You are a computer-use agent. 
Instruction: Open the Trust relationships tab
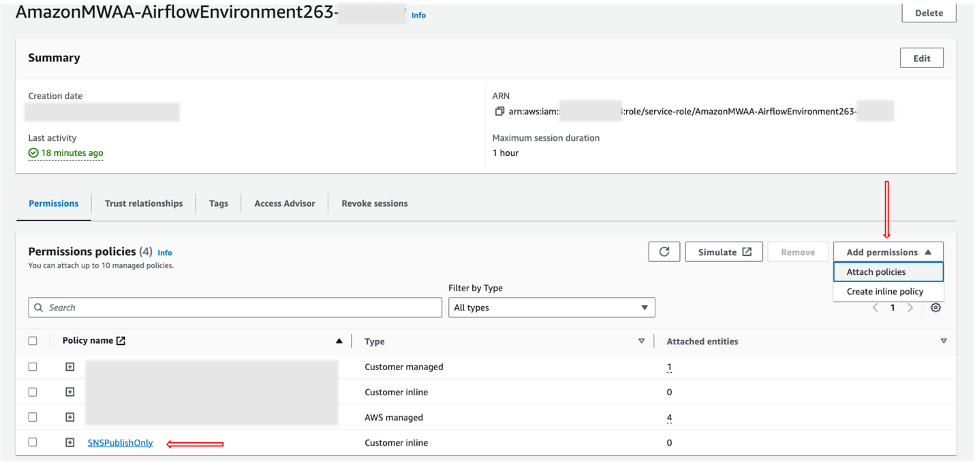point(144,203)
